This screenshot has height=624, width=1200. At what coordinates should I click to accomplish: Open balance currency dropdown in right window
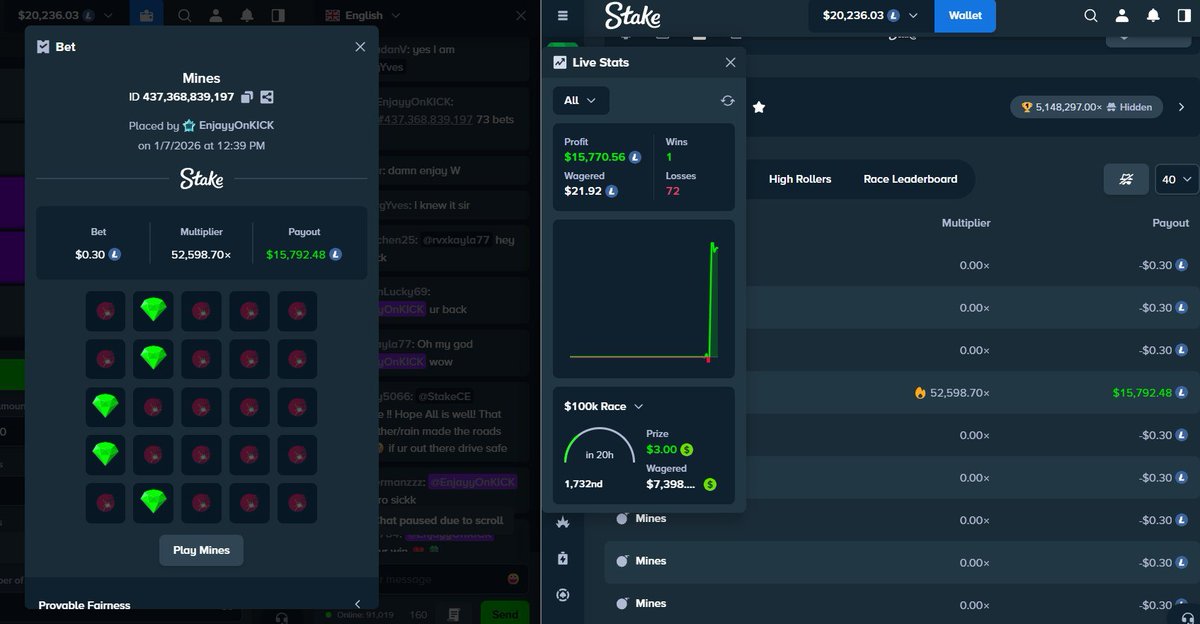871,15
